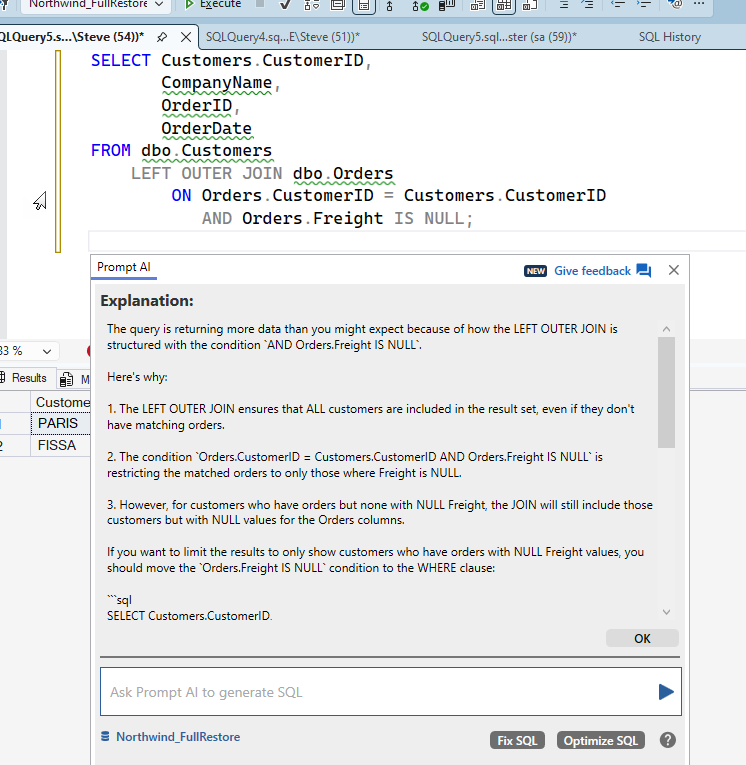Switch to the SQLQuery4 Steve (51) tab
Image resolution: width=746 pixels, height=765 pixels.
pyautogui.click(x=282, y=37)
